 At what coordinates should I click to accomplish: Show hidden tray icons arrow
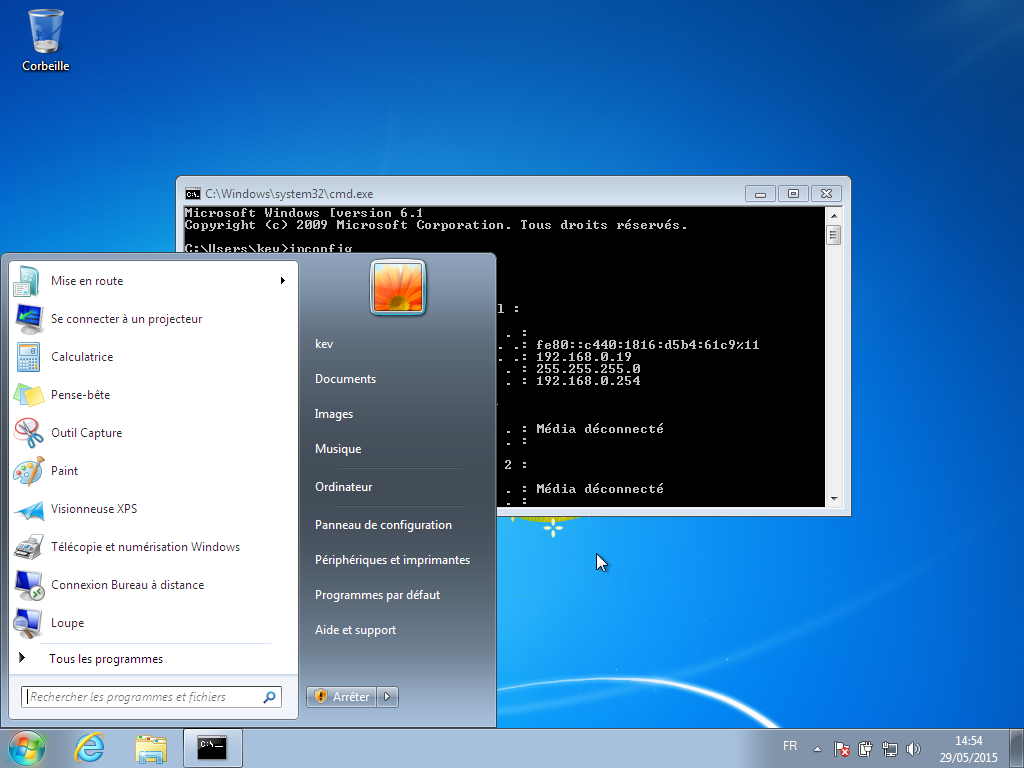(817, 748)
